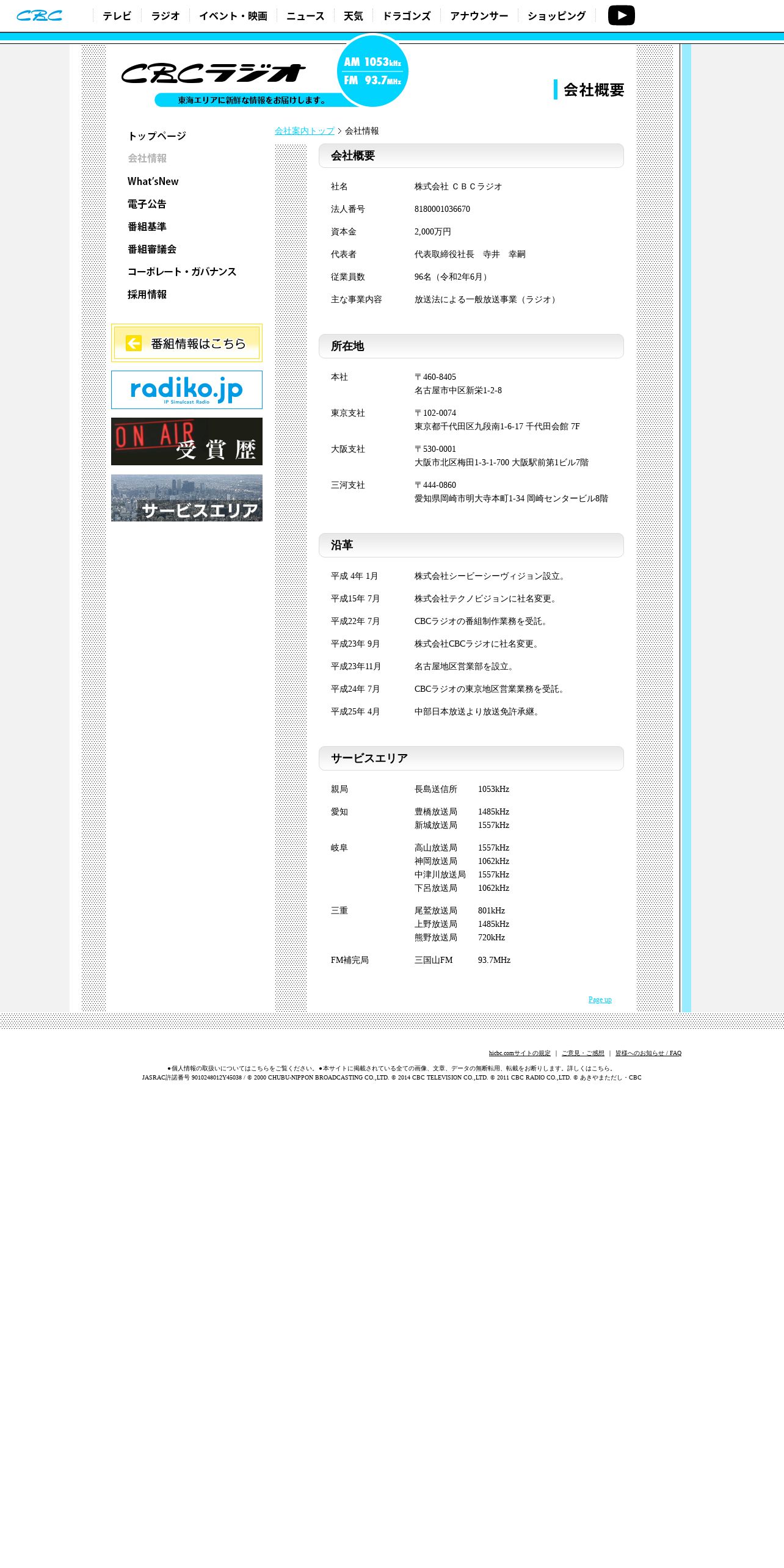Click the 平成25年 4月 history entry
Image resolution: width=784 pixels, height=1568 pixels.
[x=355, y=712]
